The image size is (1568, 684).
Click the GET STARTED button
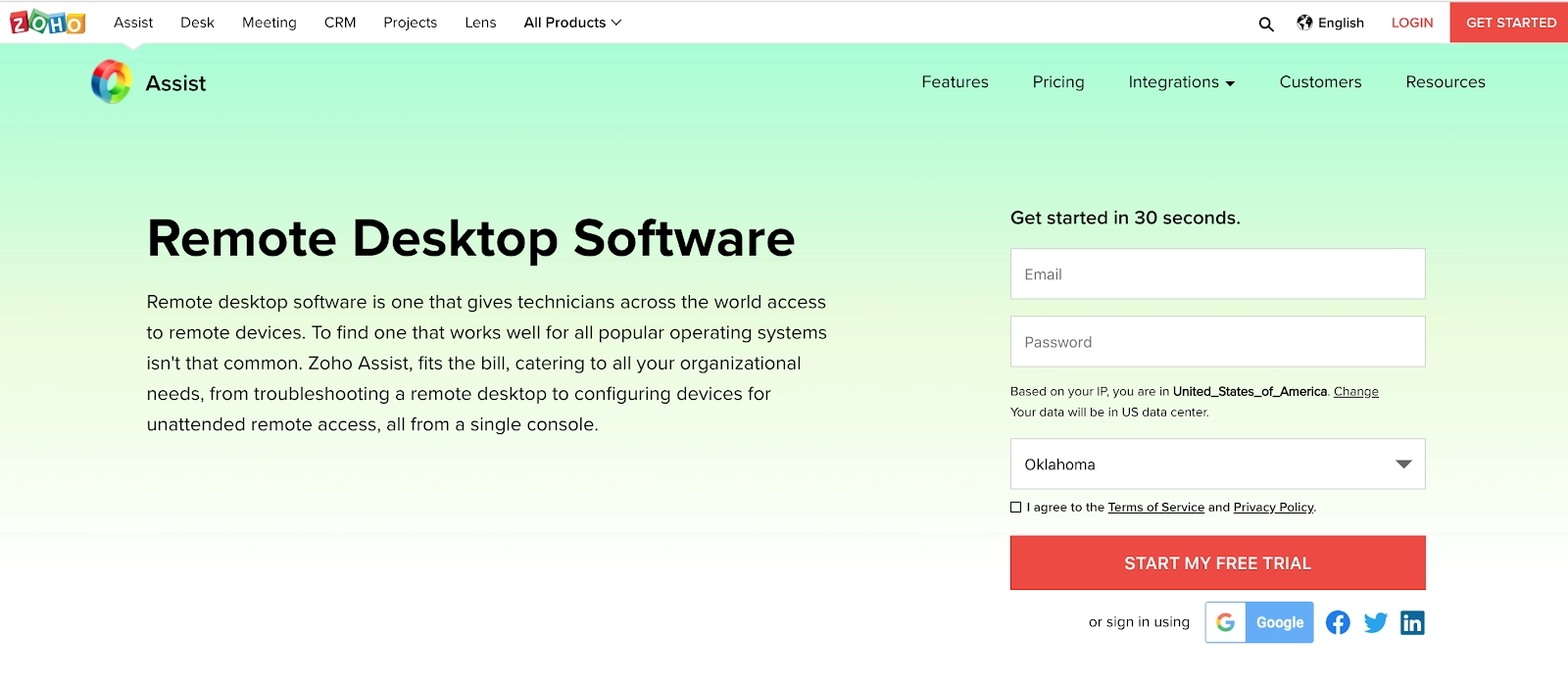[1510, 22]
